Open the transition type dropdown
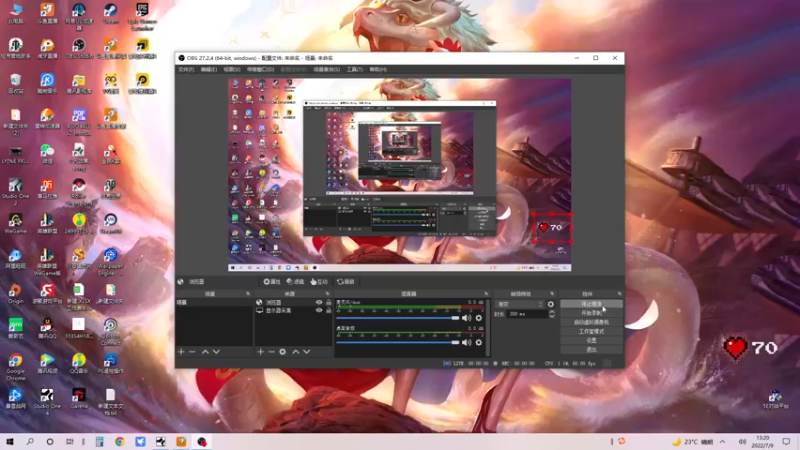The height and width of the screenshot is (450, 800). pyautogui.click(x=520, y=304)
